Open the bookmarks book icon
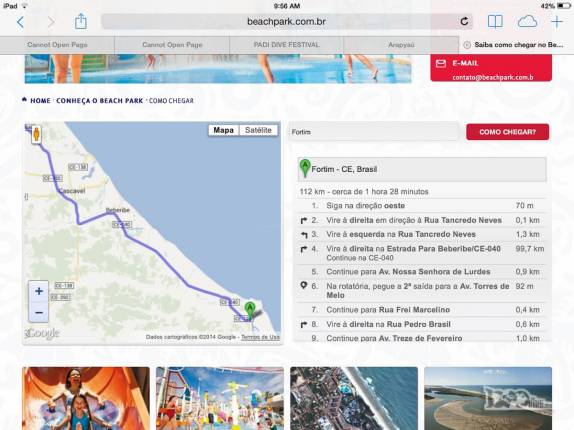The image size is (574, 430). 495,22
